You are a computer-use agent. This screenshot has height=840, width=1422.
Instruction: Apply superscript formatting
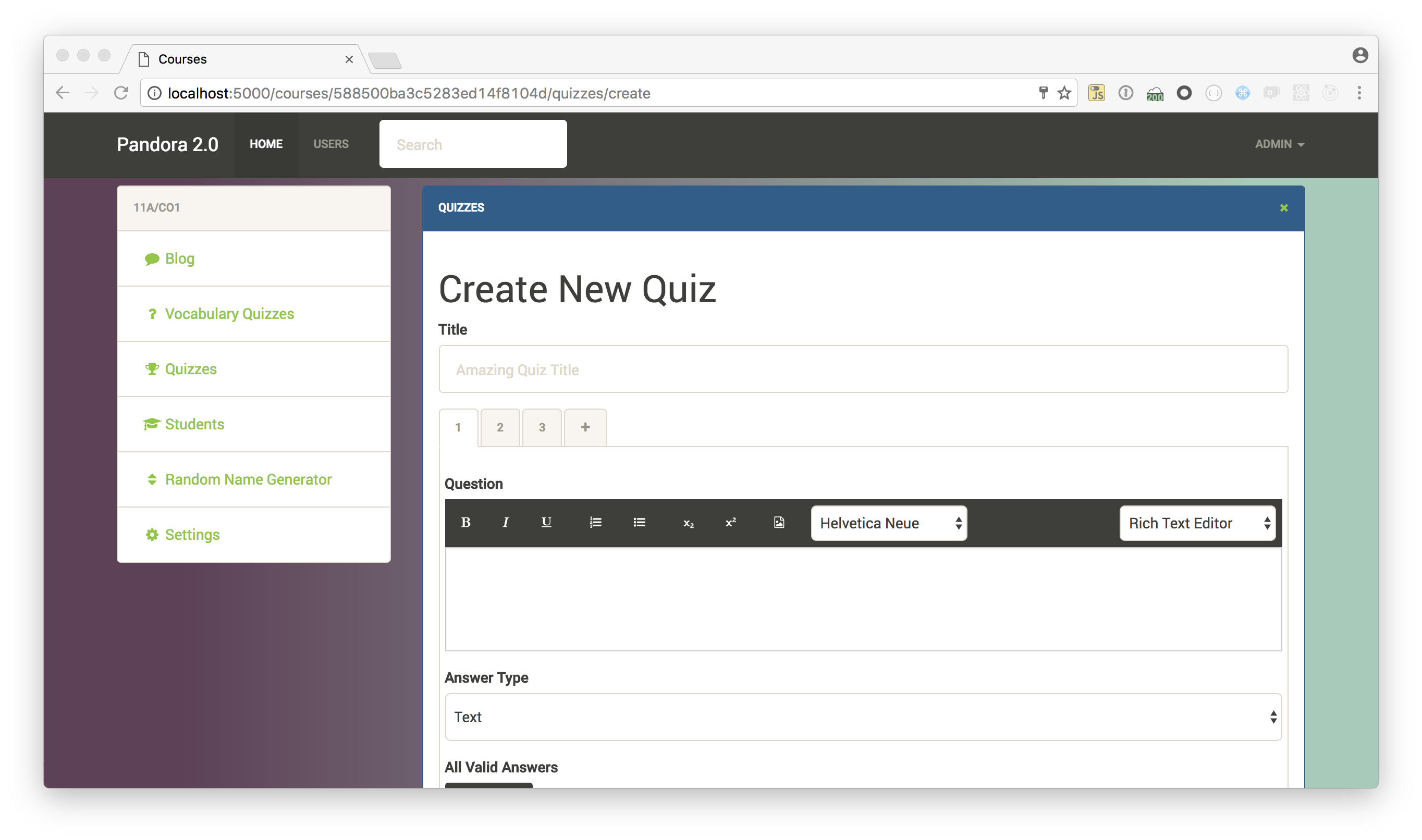tap(731, 523)
